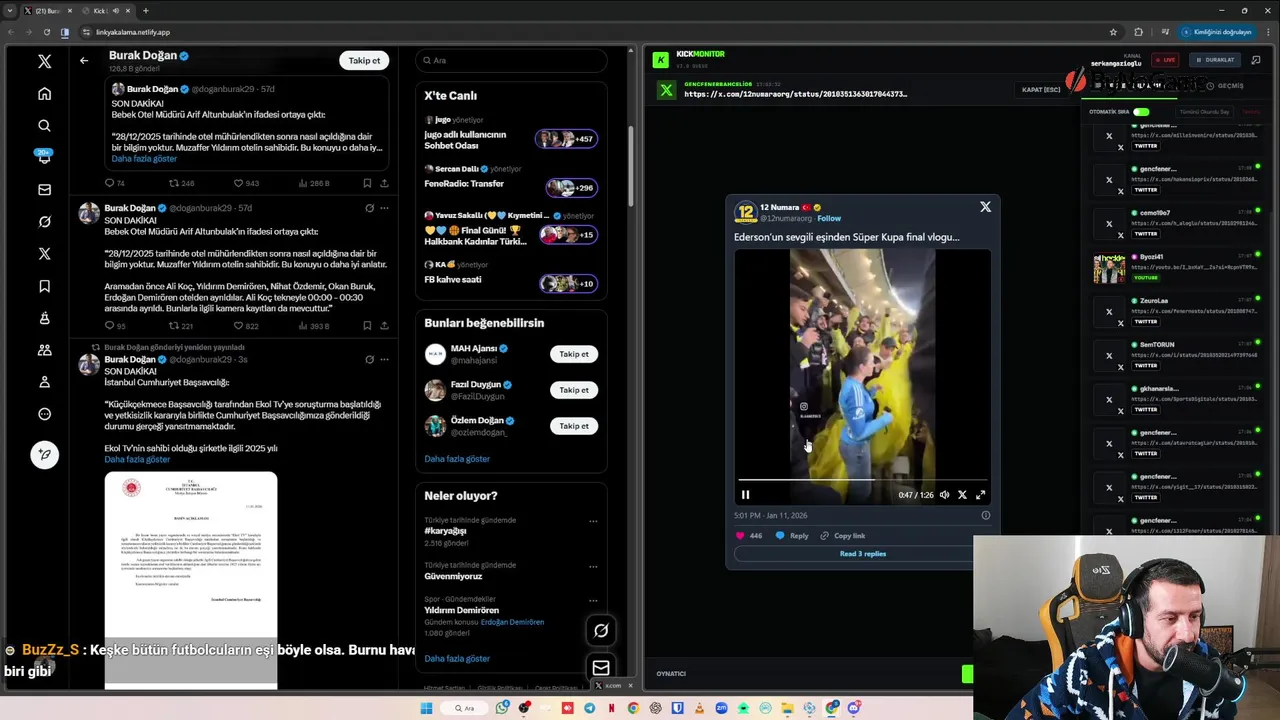Click the compose Post feather button
The image size is (1280, 720).
click(x=44, y=455)
